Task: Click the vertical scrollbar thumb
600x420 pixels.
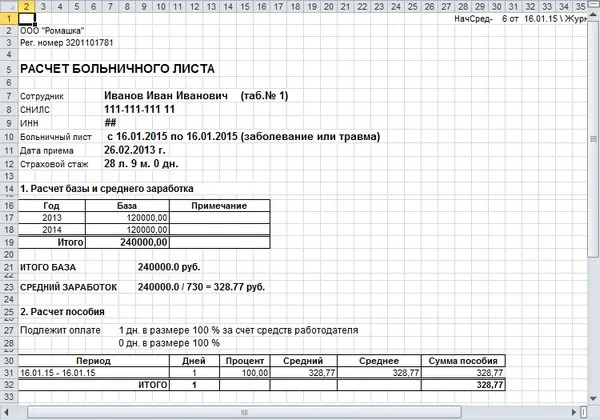Action: click(x=593, y=138)
